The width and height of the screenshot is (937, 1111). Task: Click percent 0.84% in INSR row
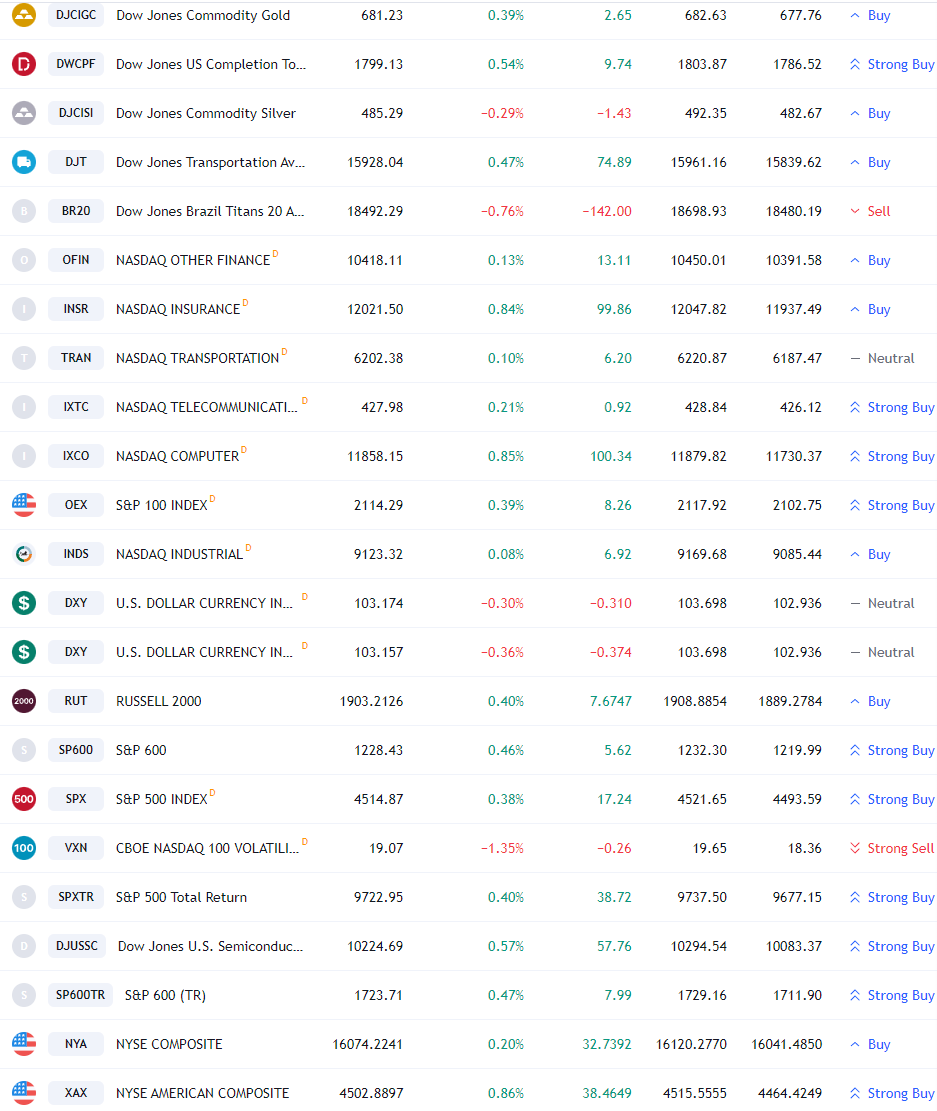tap(505, 309)
